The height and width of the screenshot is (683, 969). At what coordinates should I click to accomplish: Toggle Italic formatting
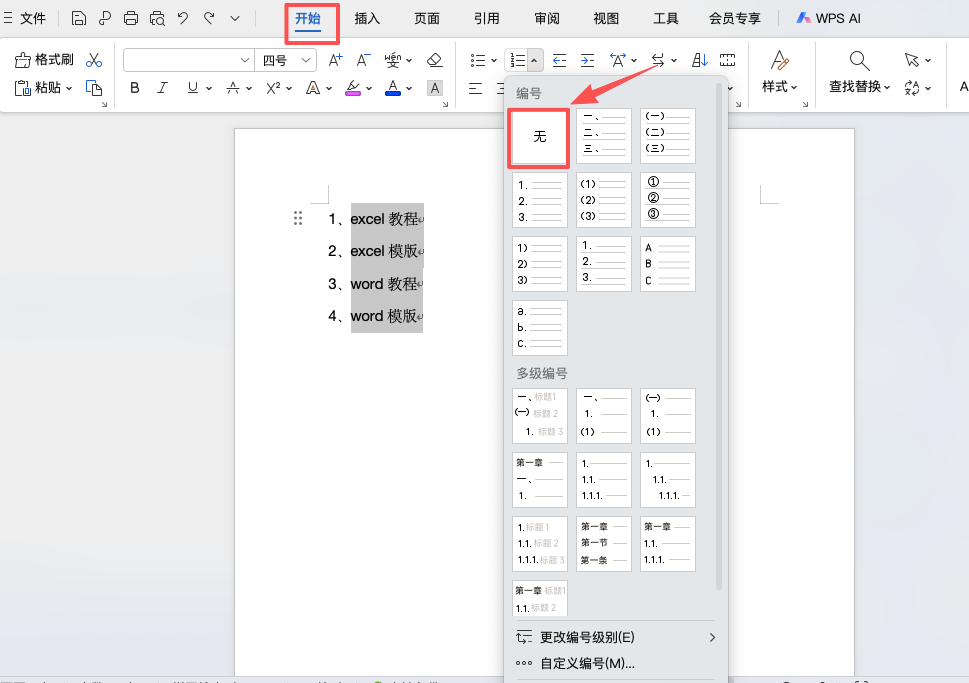click(162, 88)
